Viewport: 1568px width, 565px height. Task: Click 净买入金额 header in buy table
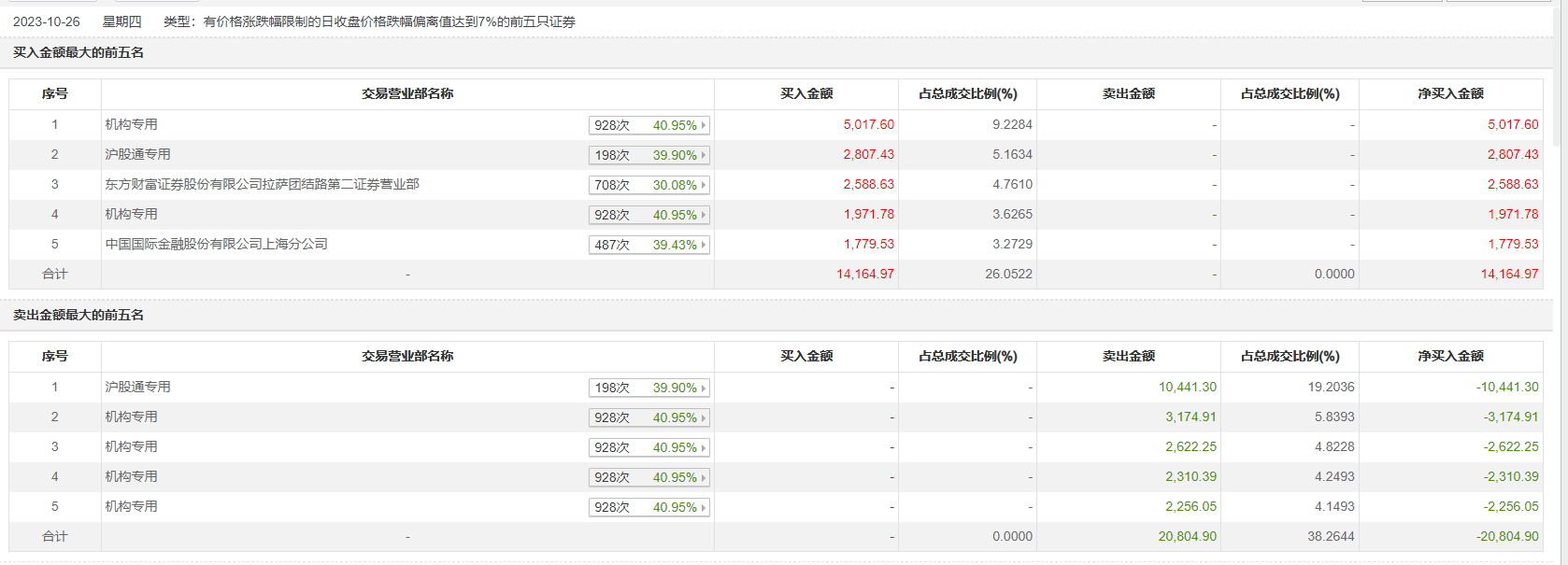[x=1450, y=94]
